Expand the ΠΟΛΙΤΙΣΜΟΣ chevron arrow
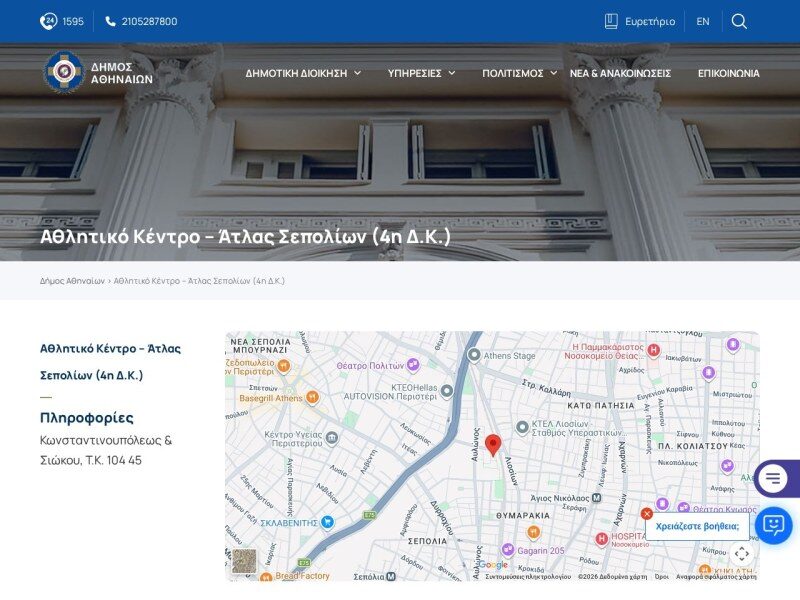 click(x=554, y=73)
